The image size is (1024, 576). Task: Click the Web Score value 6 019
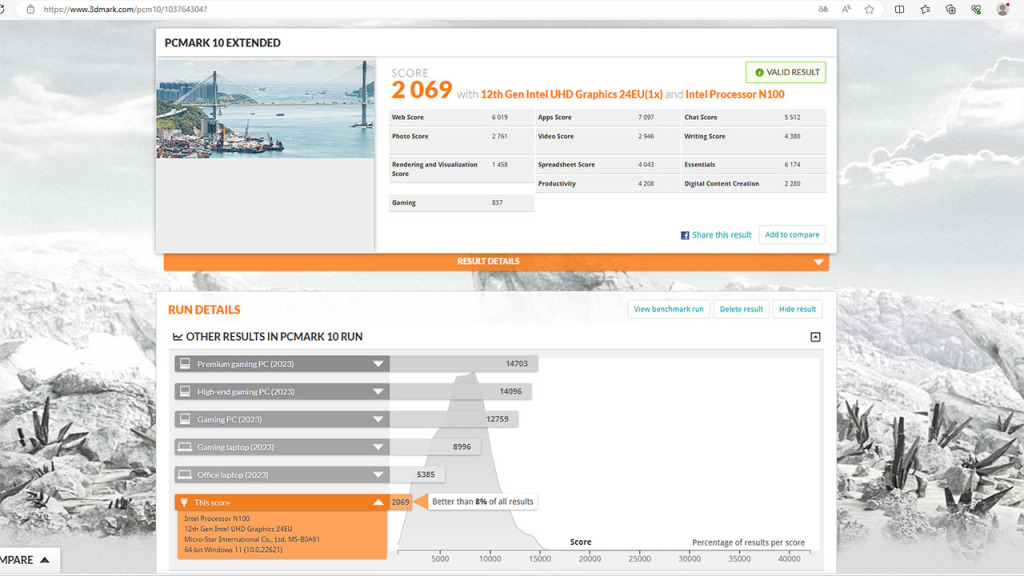point(500,118)
